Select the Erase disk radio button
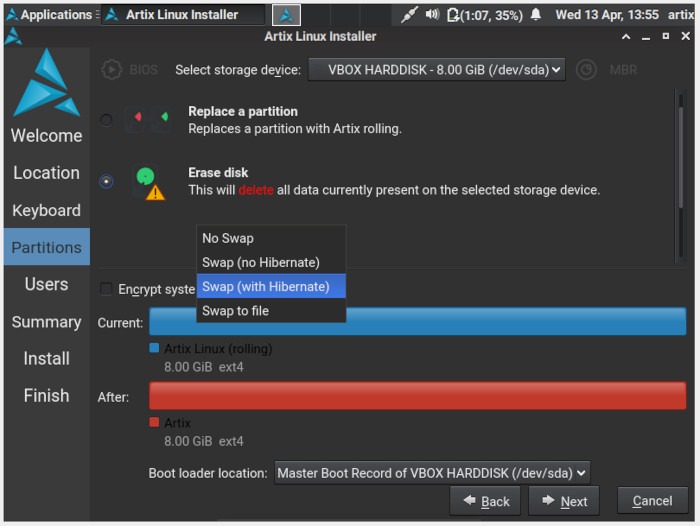 106,181
